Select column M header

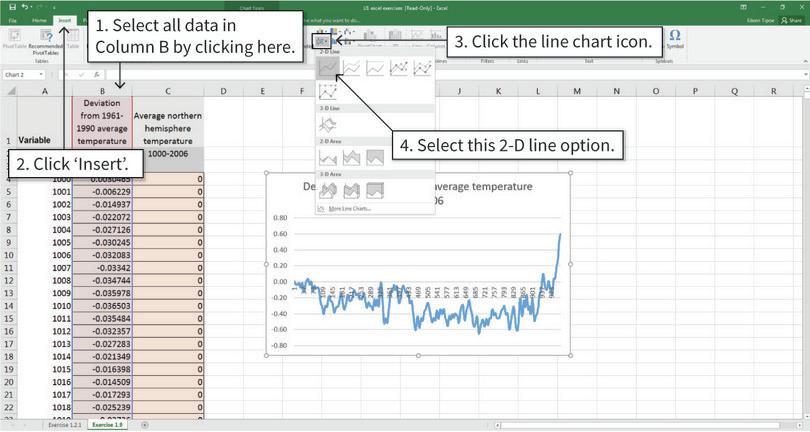pyautogui.click(x=577, y=91)
